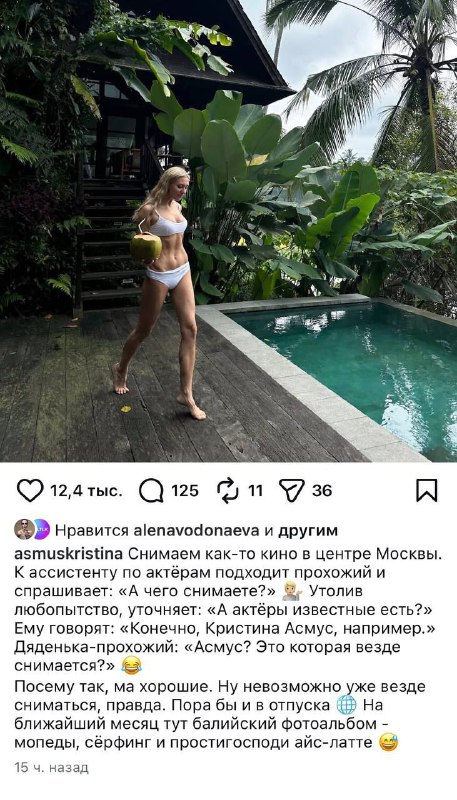Viewport: 457px width, 800px height.
Task: Click the laughing emoji after 'снимается?'
Action: [x=131, y=666]
